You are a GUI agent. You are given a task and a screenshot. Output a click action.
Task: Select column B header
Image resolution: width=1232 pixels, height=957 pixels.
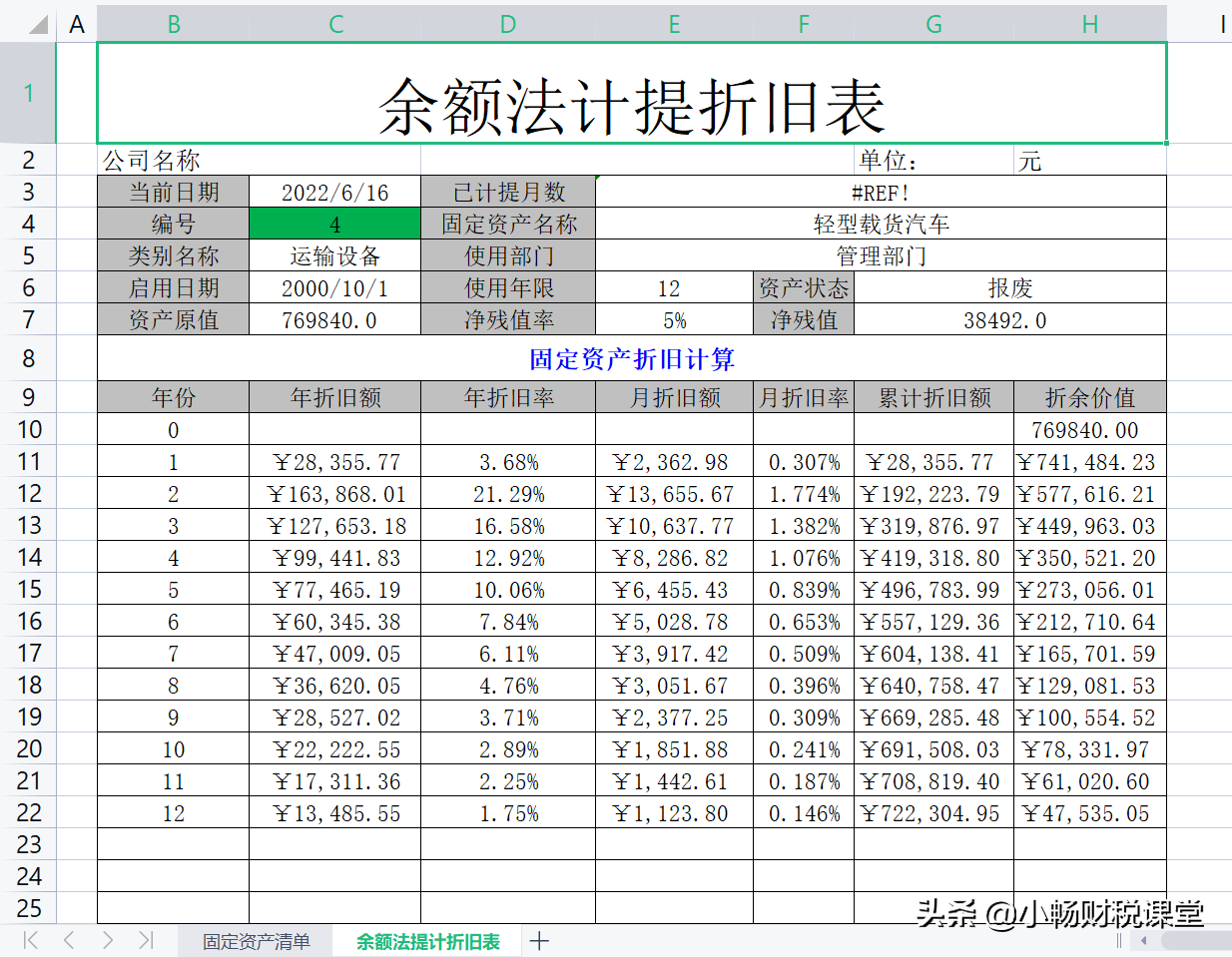pos(174,24)
